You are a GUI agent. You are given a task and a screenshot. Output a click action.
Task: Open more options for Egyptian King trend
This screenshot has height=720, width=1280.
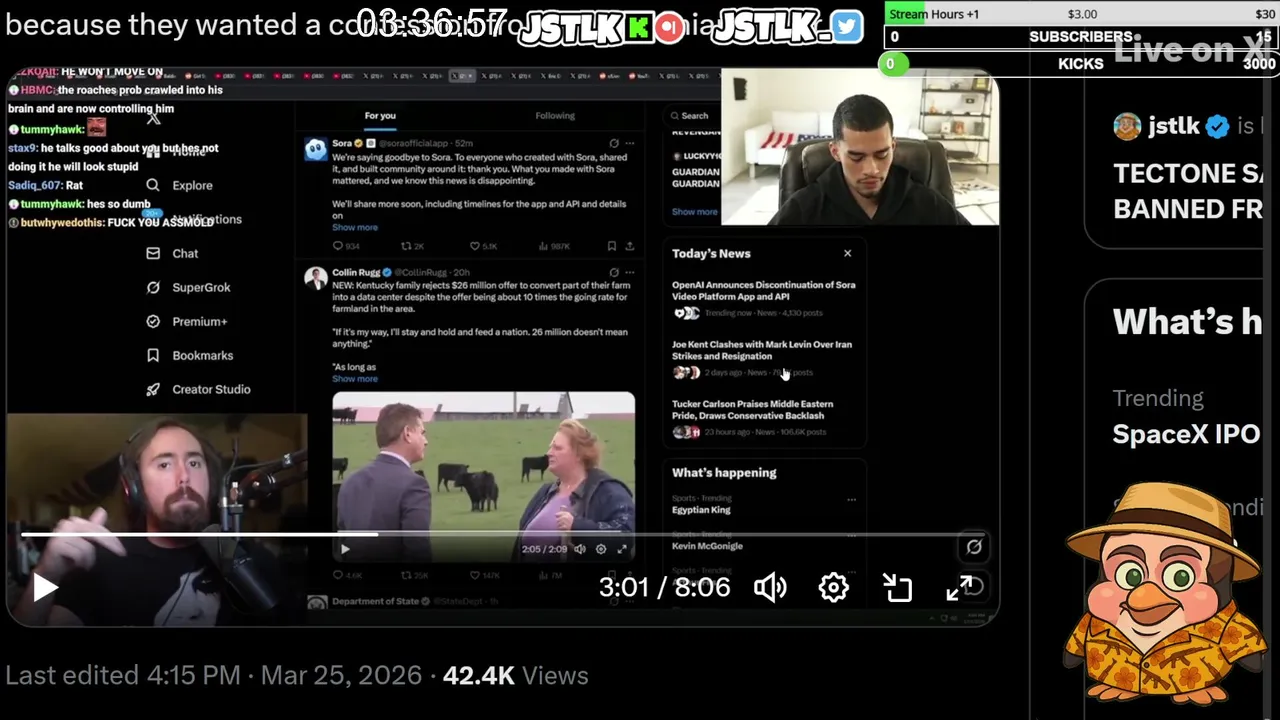[x=851, y=499]
